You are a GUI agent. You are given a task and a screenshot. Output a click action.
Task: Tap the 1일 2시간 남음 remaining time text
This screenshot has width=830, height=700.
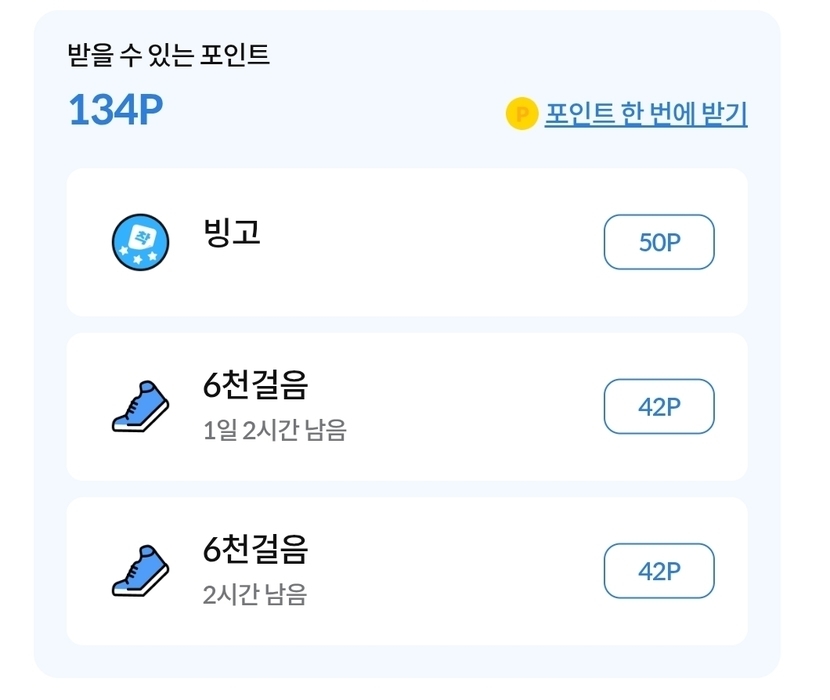tap(274, 431)
